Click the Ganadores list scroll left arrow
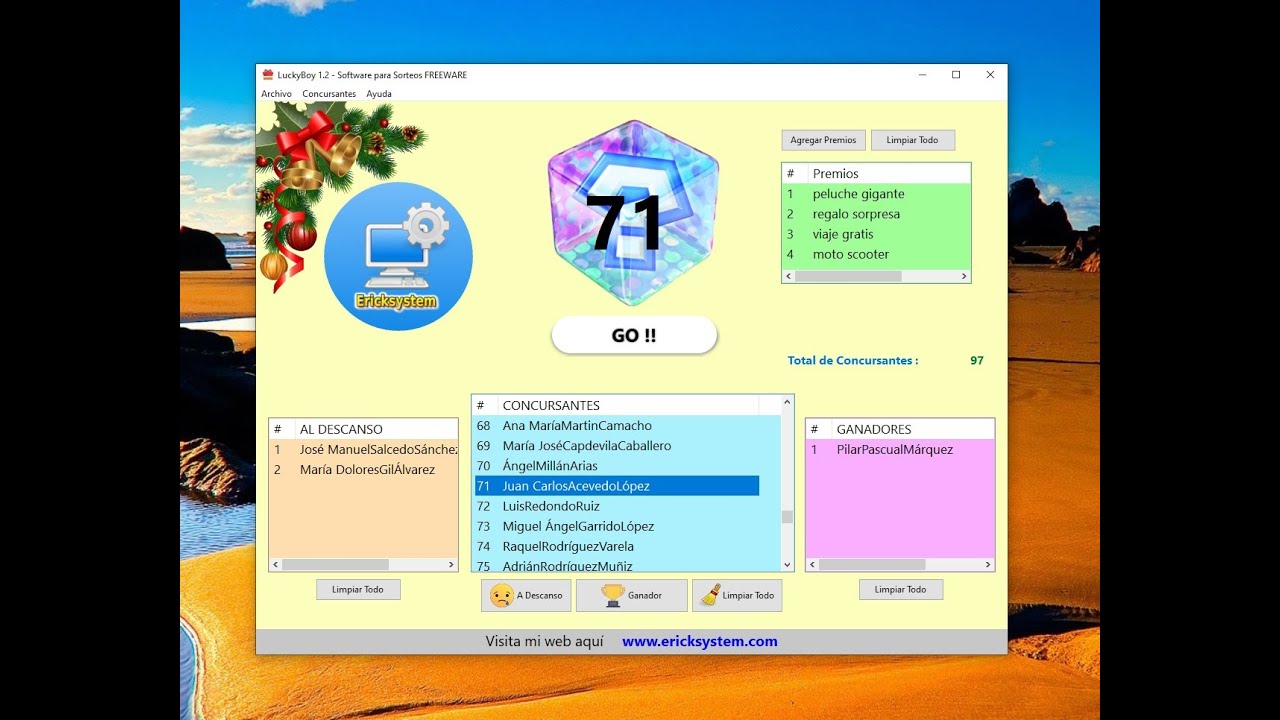Viewport: 1280px width, 720px height. pyautogui.click(x=813, y=565)
